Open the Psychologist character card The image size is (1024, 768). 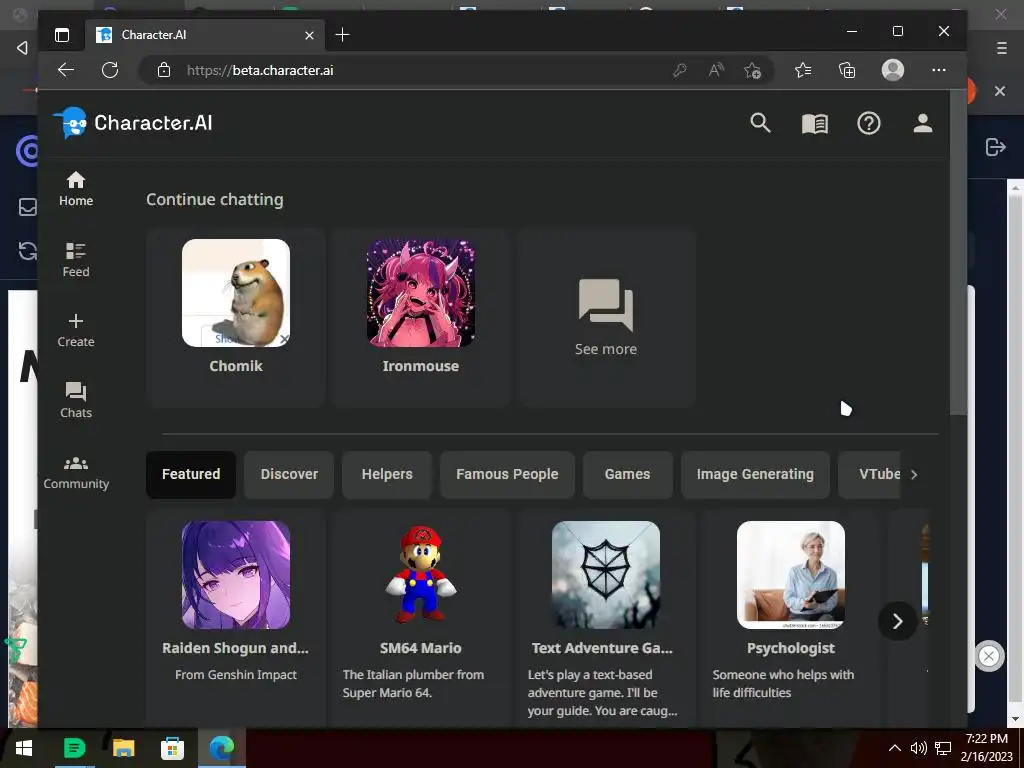pyautogui.click(x=791, y=617)
